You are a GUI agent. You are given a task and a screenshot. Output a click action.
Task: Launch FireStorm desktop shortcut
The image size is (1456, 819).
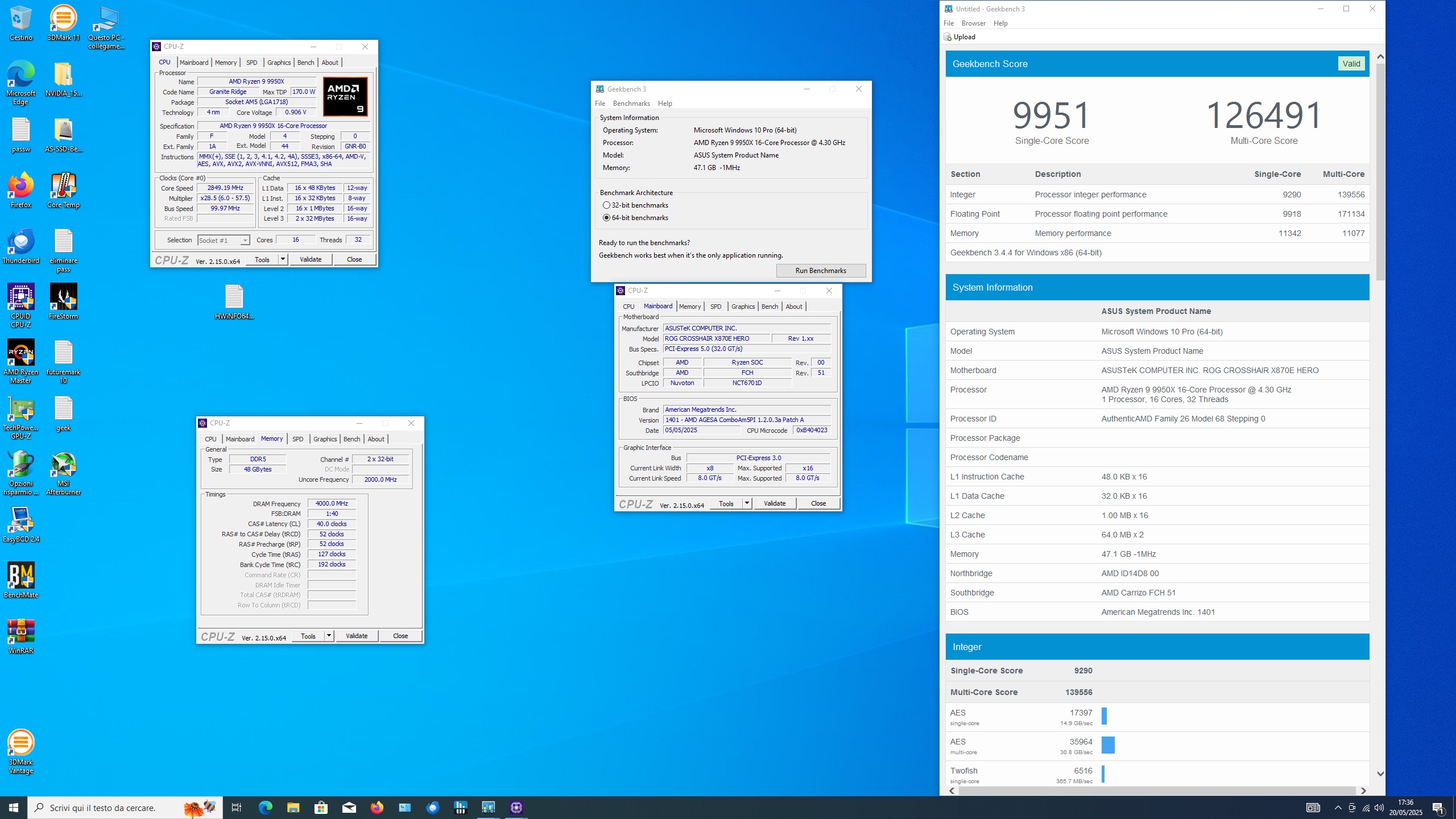point(63,302)
